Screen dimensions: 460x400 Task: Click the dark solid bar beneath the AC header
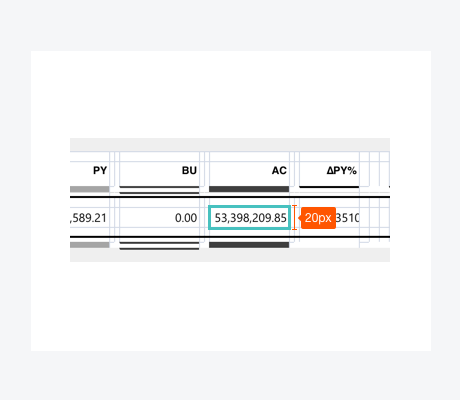249,189
